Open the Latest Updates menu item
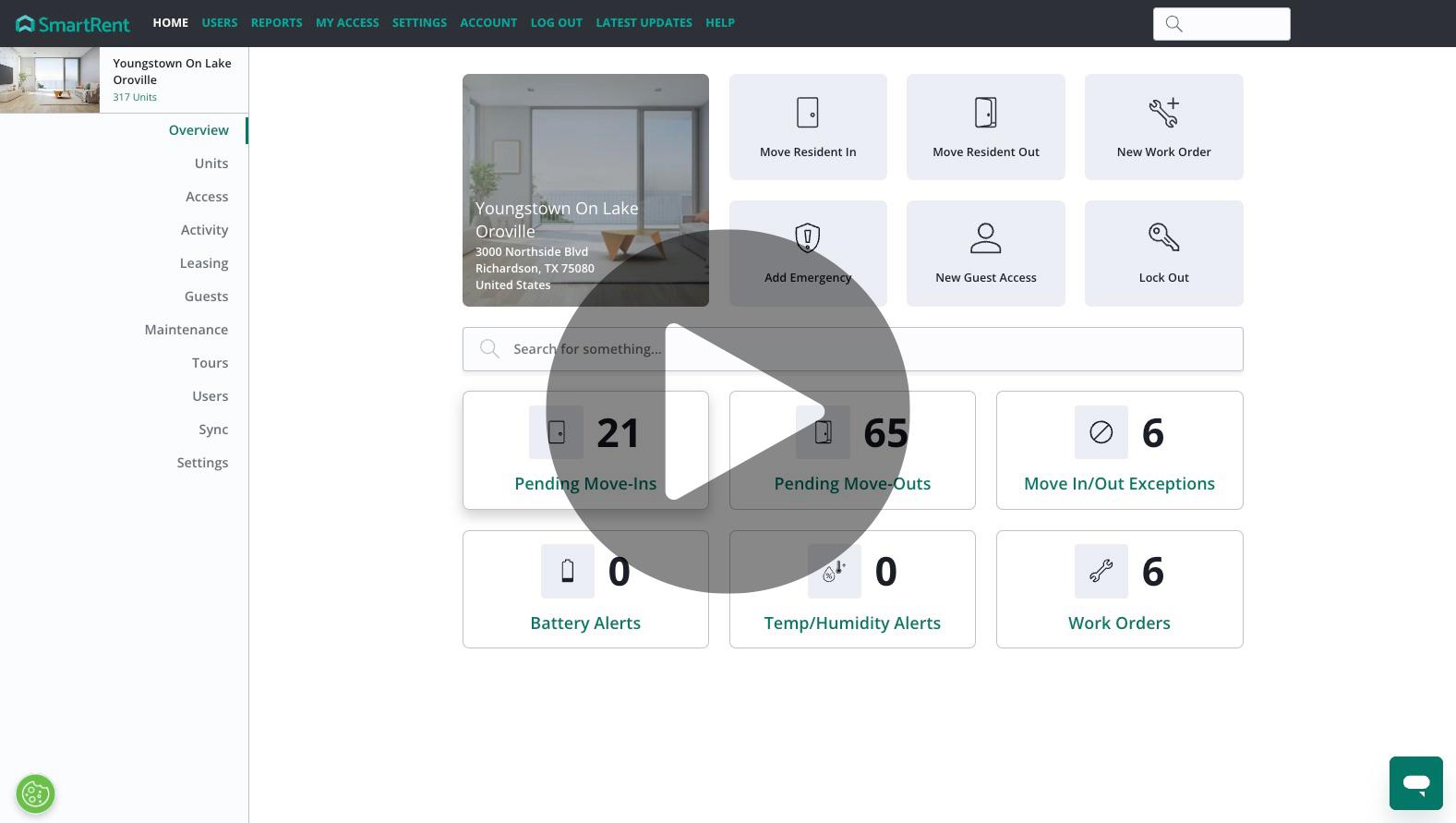 click(x=644, y=23)
